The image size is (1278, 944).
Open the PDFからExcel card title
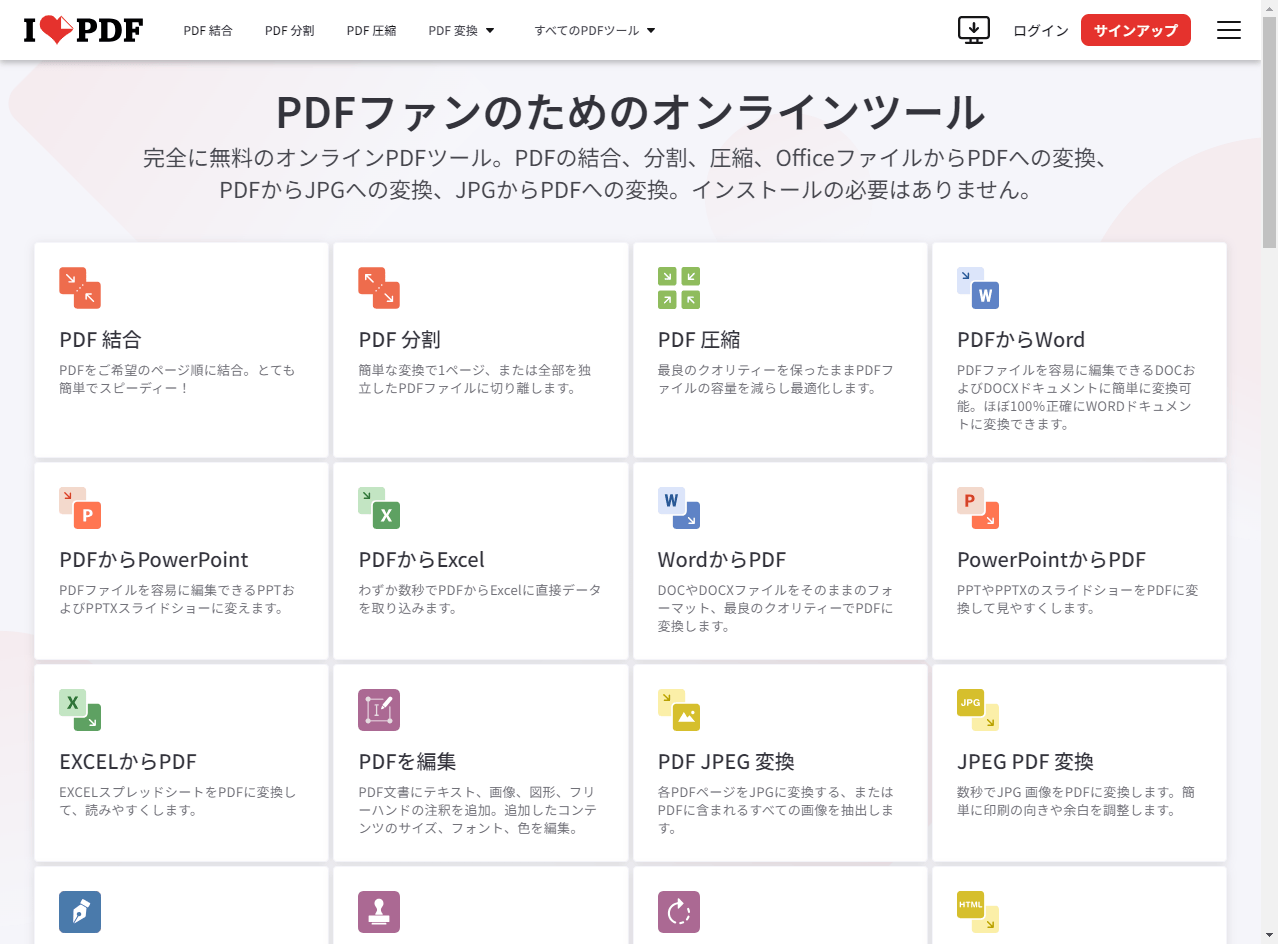click(421, 560)
